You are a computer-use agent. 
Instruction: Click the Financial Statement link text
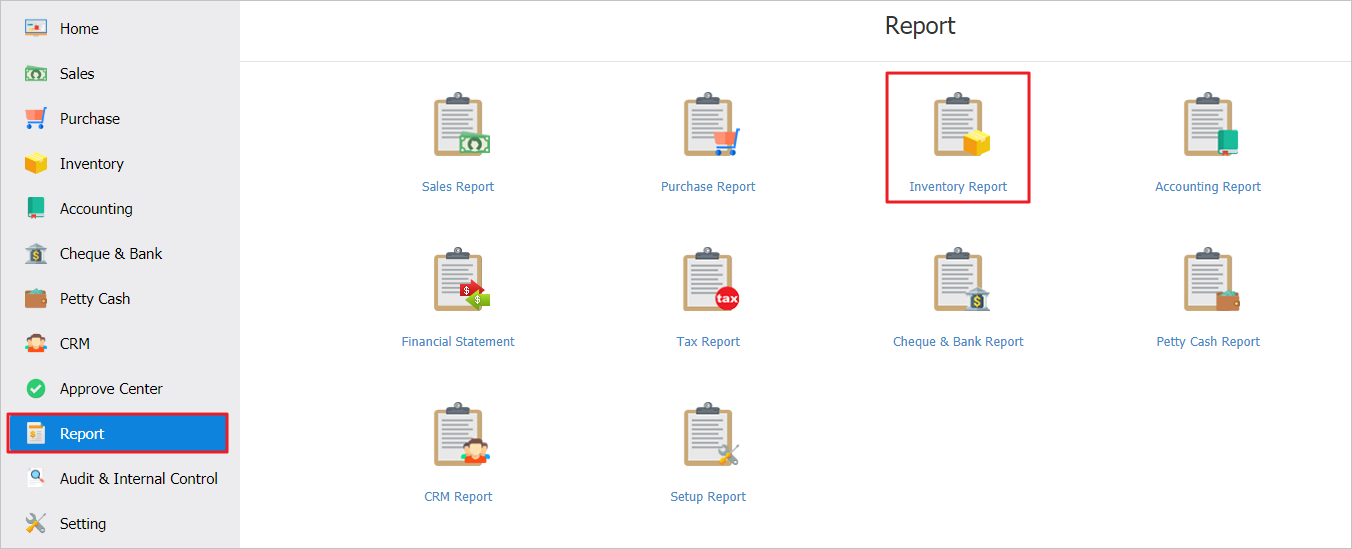coord(458,342)
